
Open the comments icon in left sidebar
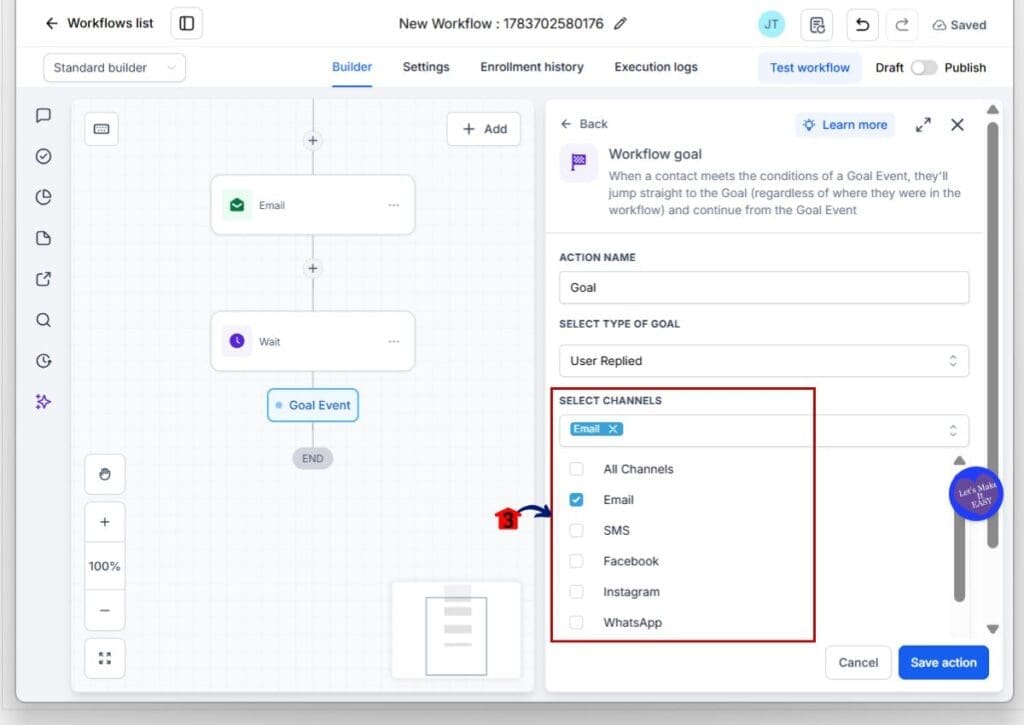43,116
